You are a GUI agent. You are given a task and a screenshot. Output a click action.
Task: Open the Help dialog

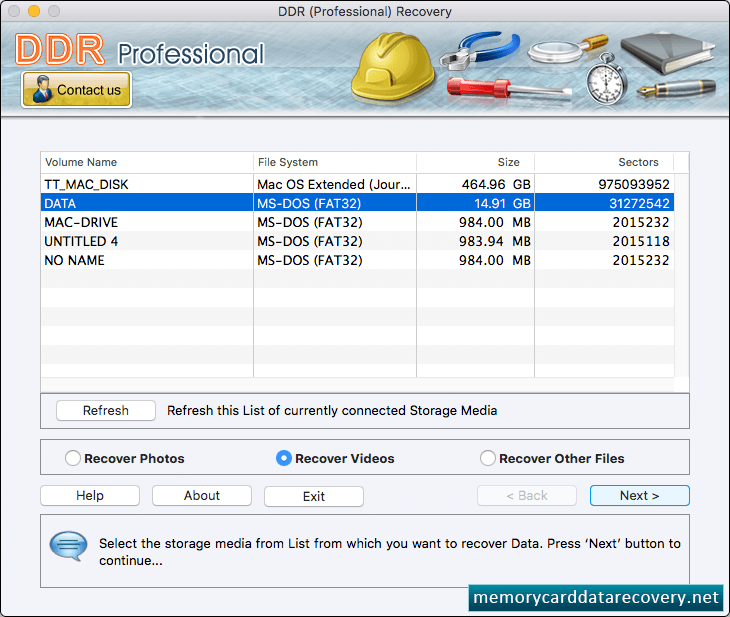tap(90, 495)
